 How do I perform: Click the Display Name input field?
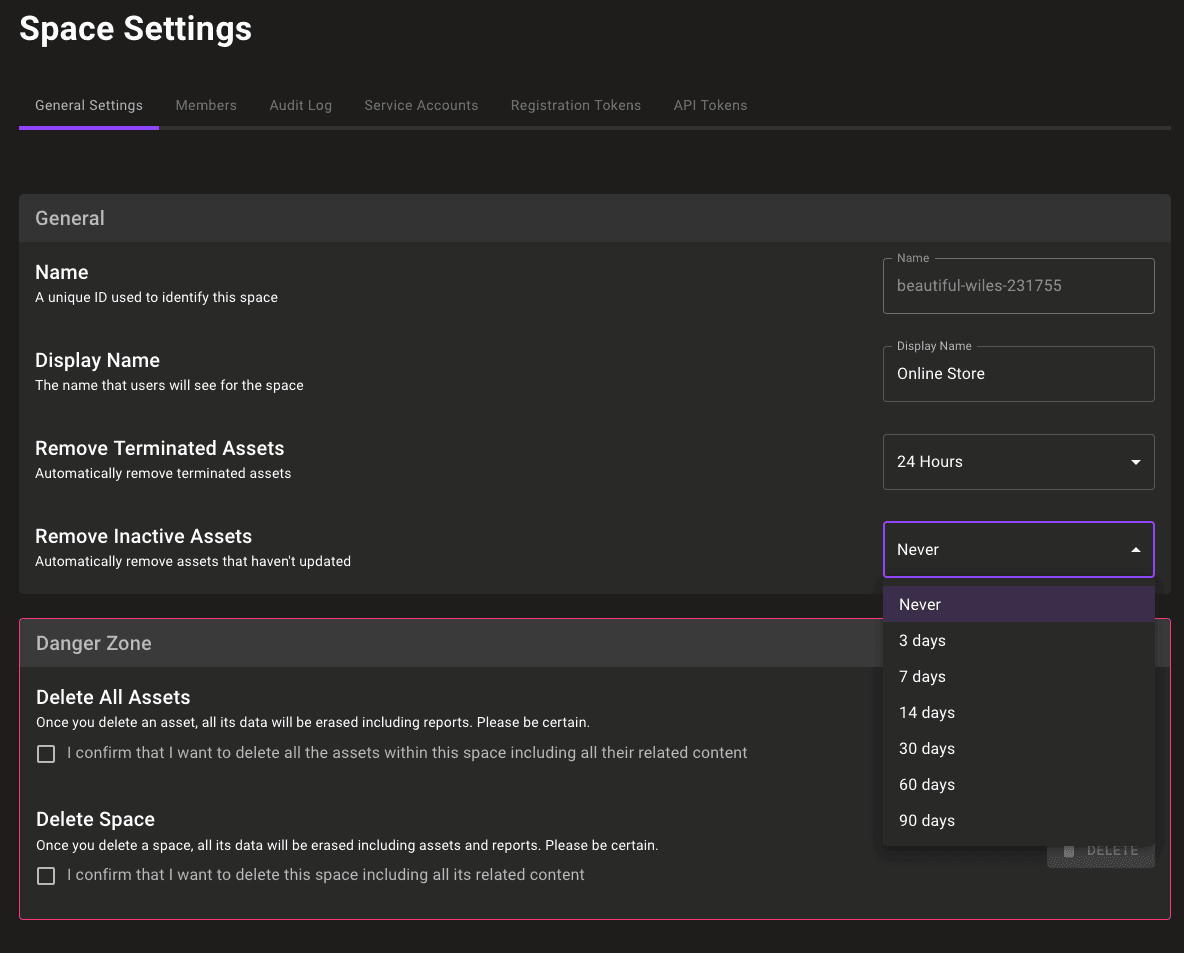tap(1018, 373)
